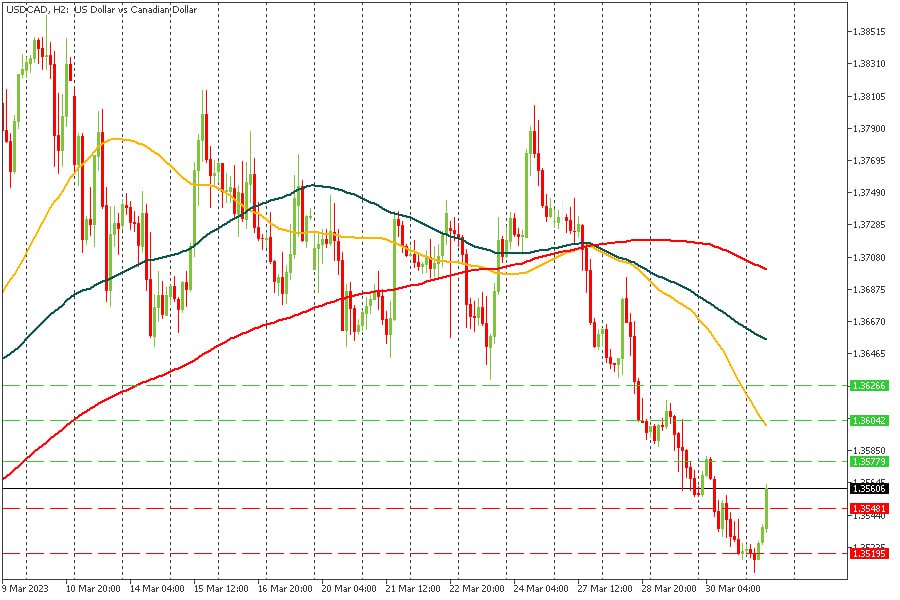Viewport: 900px width, 600px height.
Task: Click the 30 Mar 04:00 time label
Action: tap(734, 589)
